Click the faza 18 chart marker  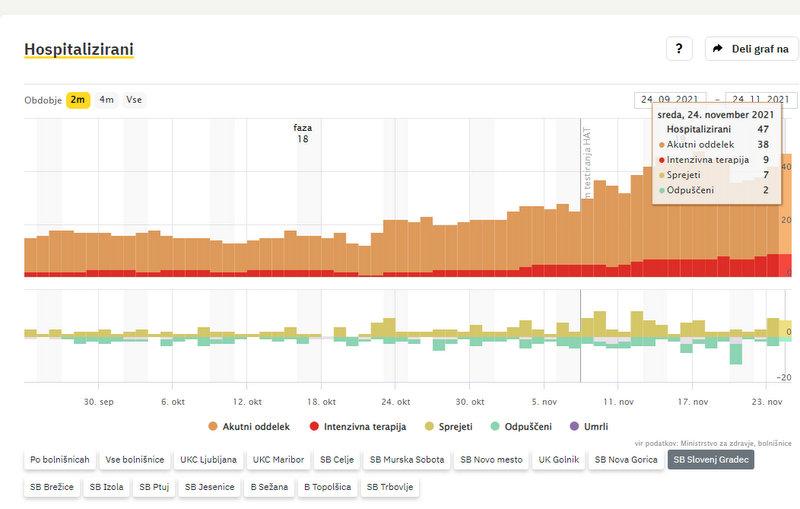(302, 133)
